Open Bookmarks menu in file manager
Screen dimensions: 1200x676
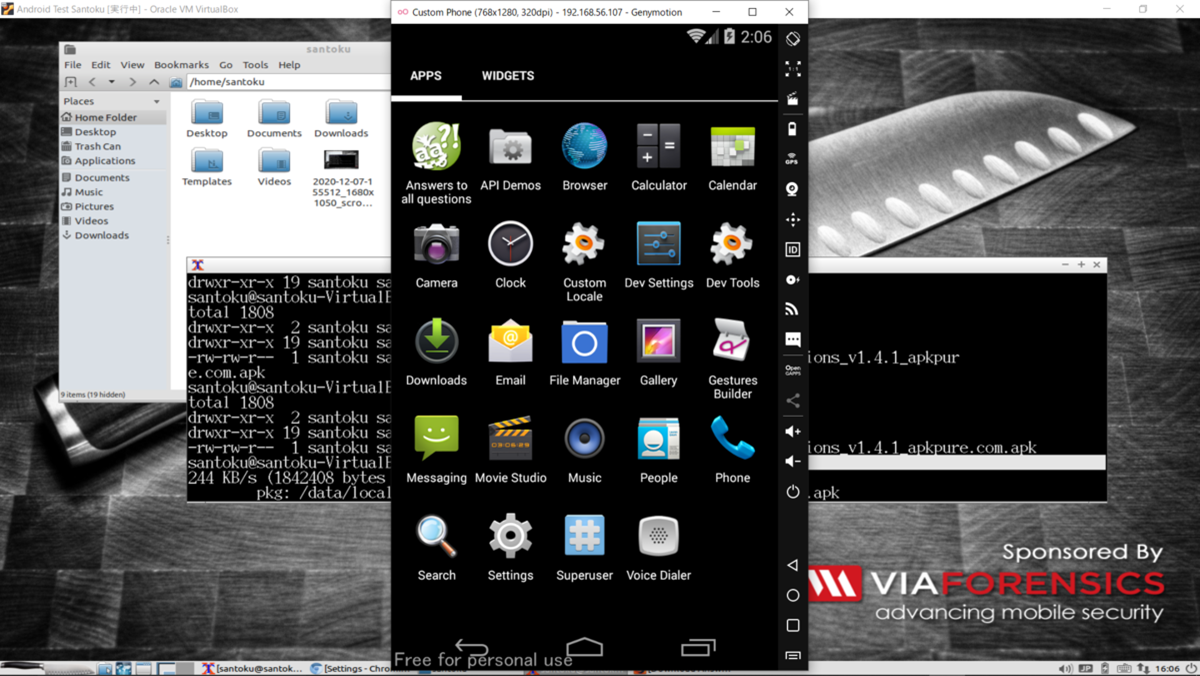[181, 65]
